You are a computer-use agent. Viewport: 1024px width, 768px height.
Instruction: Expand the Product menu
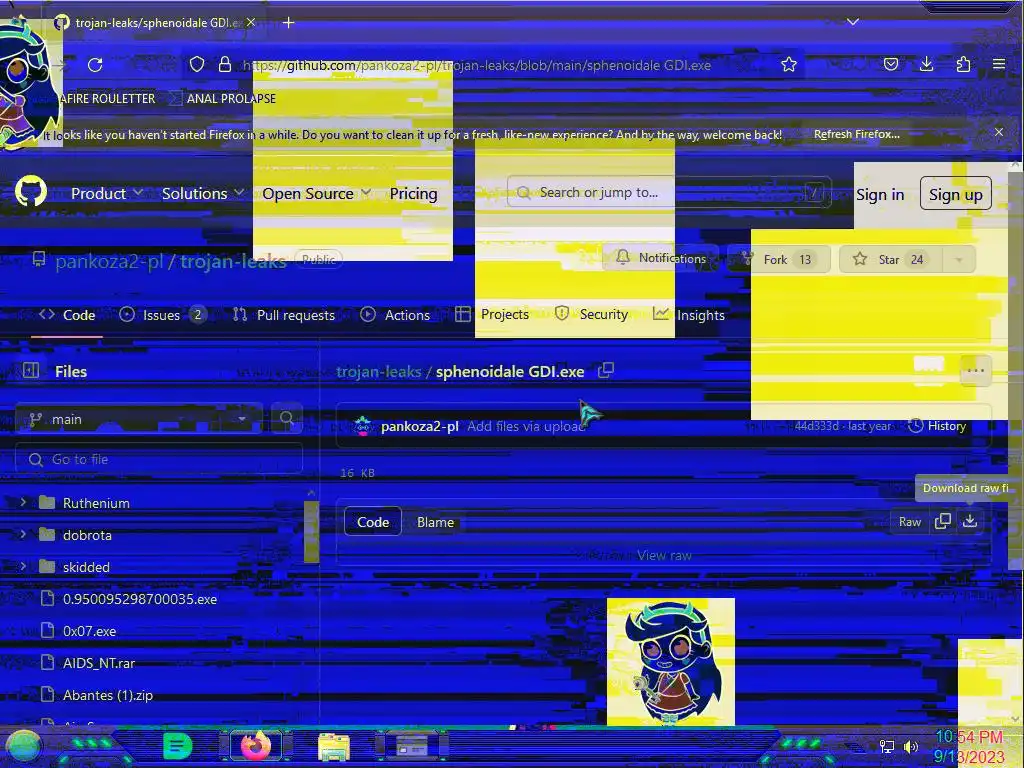coord(106,193)
